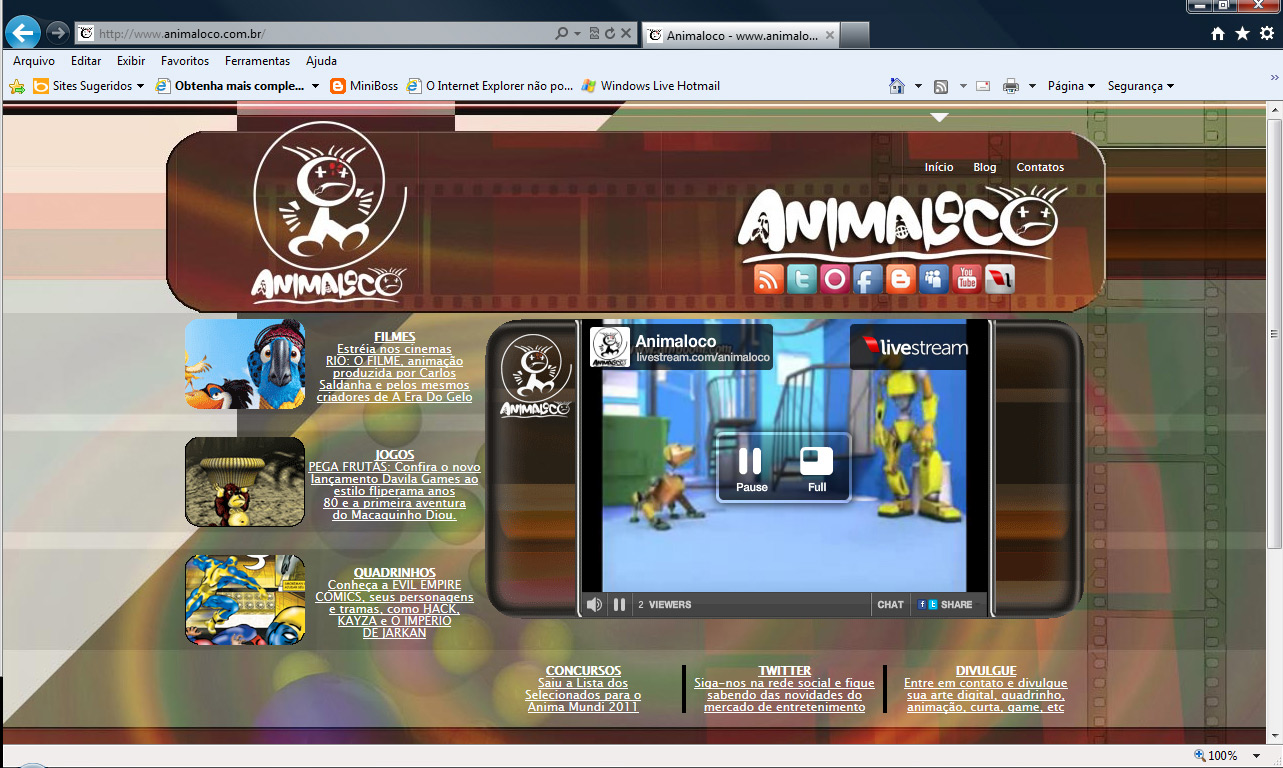The width and height of the screenshot is (1283, 768).
Task: Open the Windows Live Hotmail favorite
Action: click(x=650, y=86)
